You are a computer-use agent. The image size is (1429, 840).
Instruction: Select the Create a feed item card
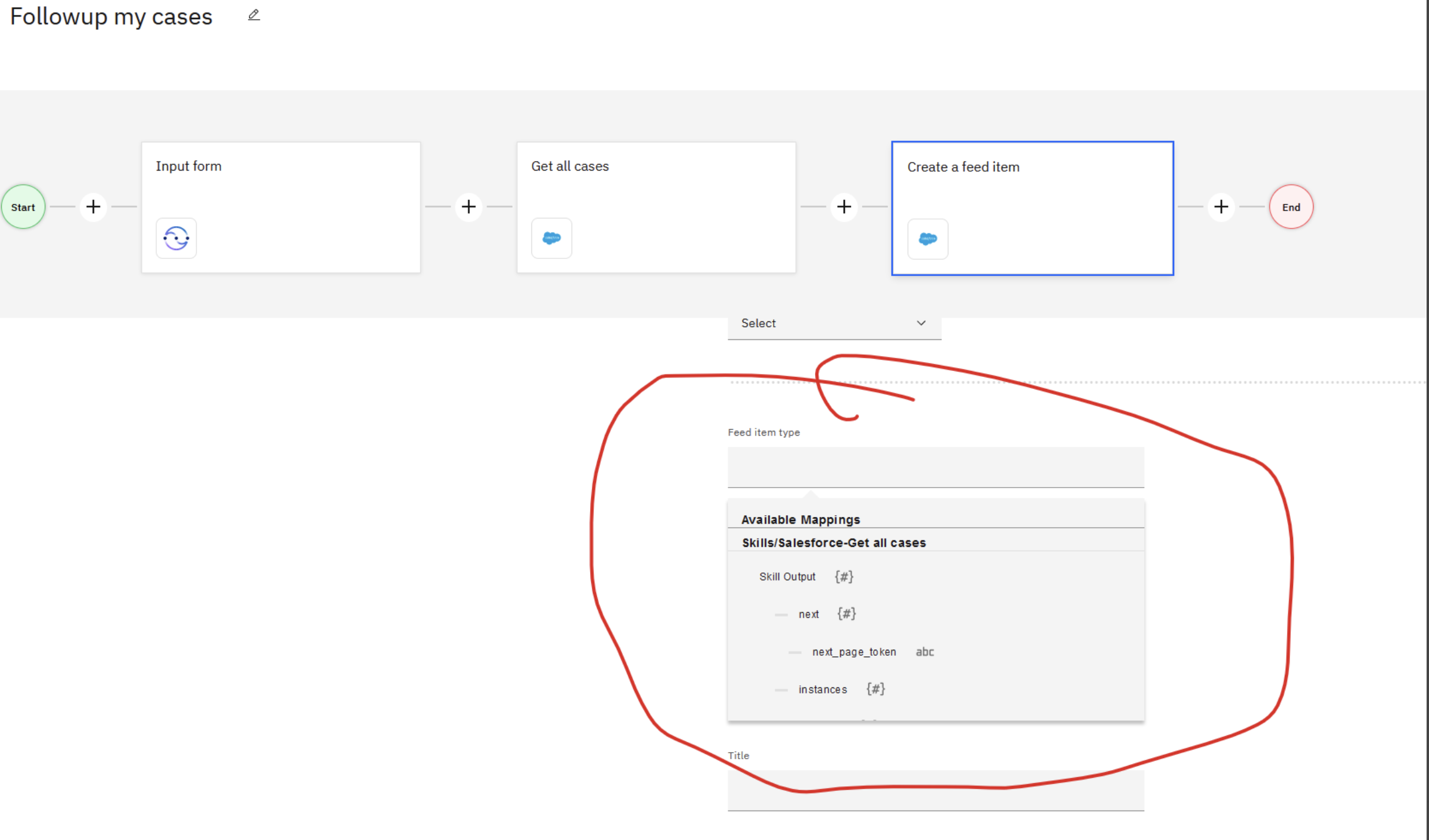[x=1032, y=191]
